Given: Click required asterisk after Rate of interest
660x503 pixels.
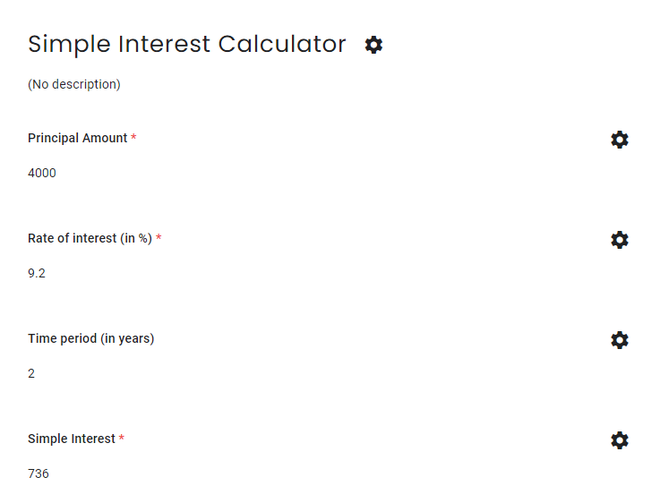Looking at the screenshot, I should click(x=159, y=237).
